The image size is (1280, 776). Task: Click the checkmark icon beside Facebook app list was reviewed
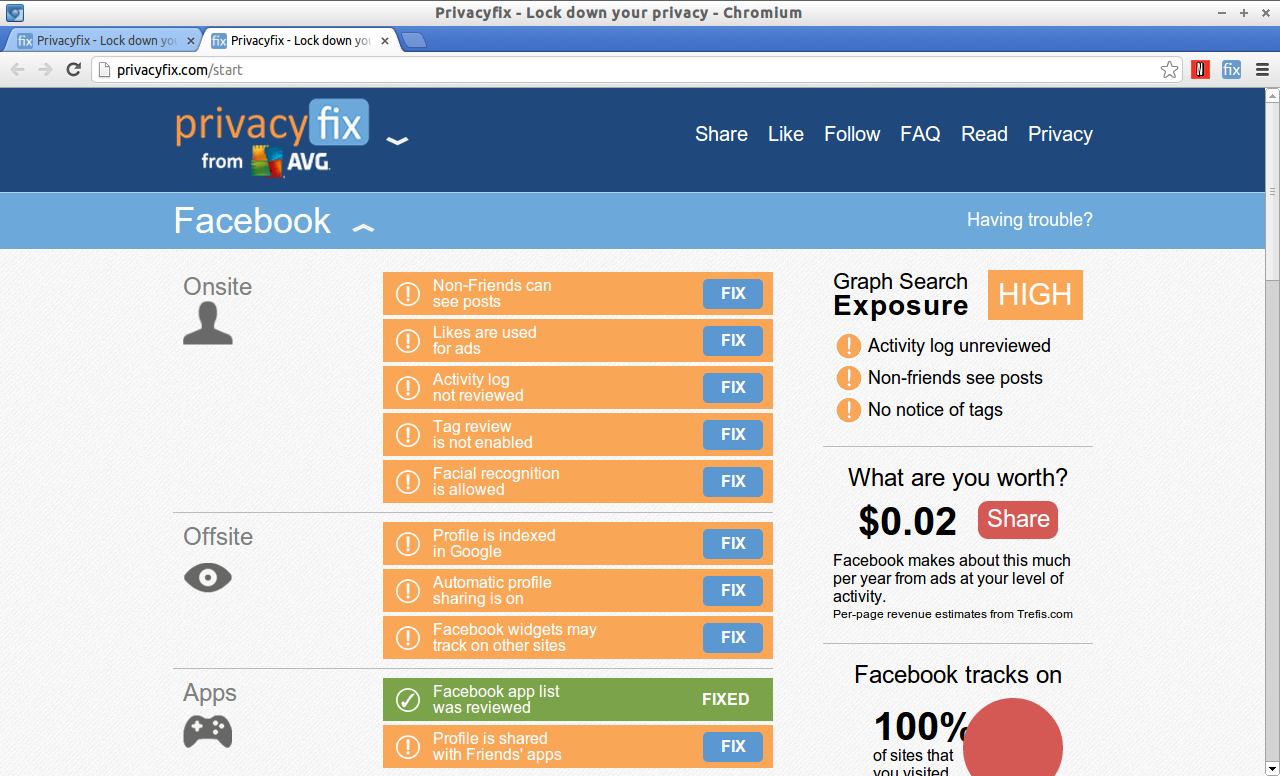point(408,700)
